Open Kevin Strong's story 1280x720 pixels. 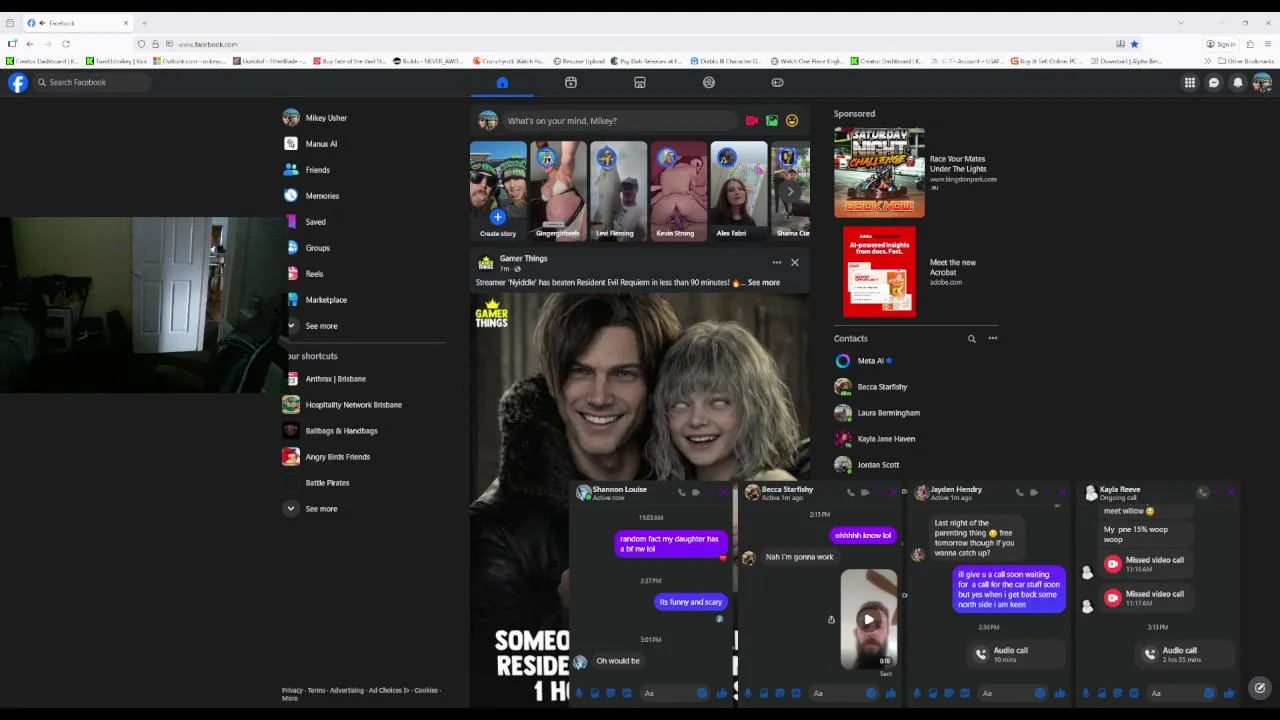[x=678, y=190]
